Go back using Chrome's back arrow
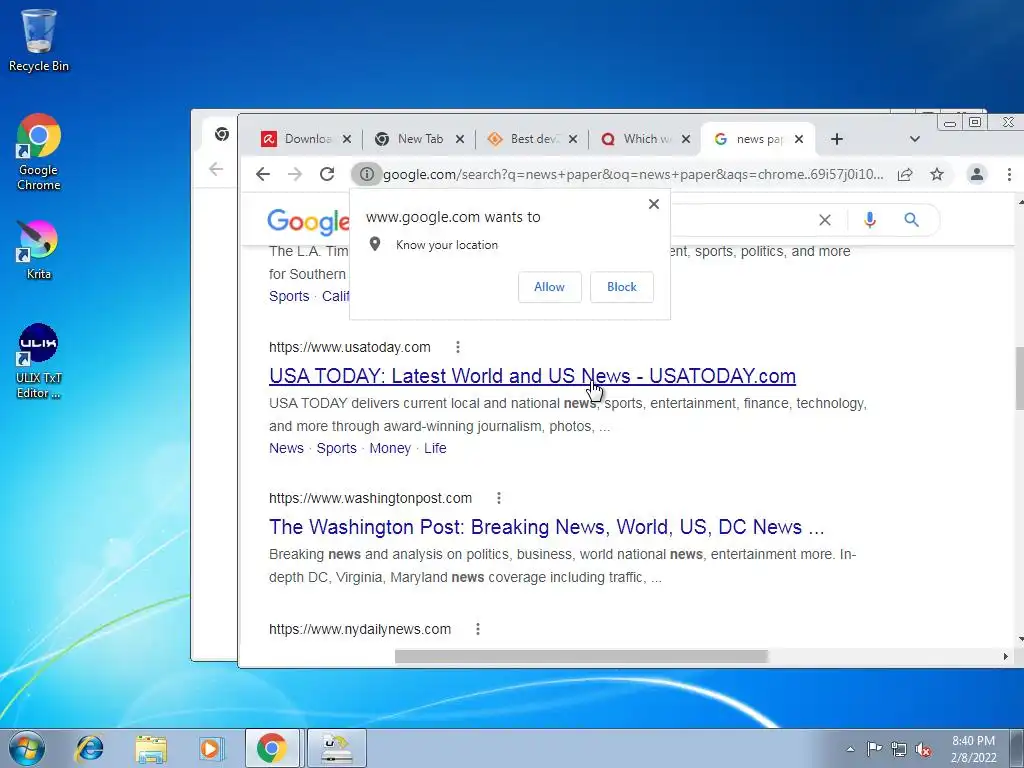 pyautogui.click(x=263, y=174)
